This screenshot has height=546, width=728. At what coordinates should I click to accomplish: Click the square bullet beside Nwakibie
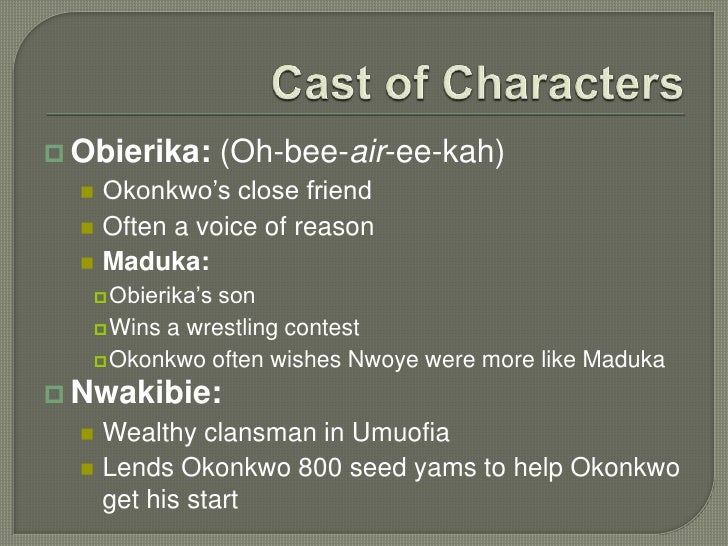coord(54,394)
